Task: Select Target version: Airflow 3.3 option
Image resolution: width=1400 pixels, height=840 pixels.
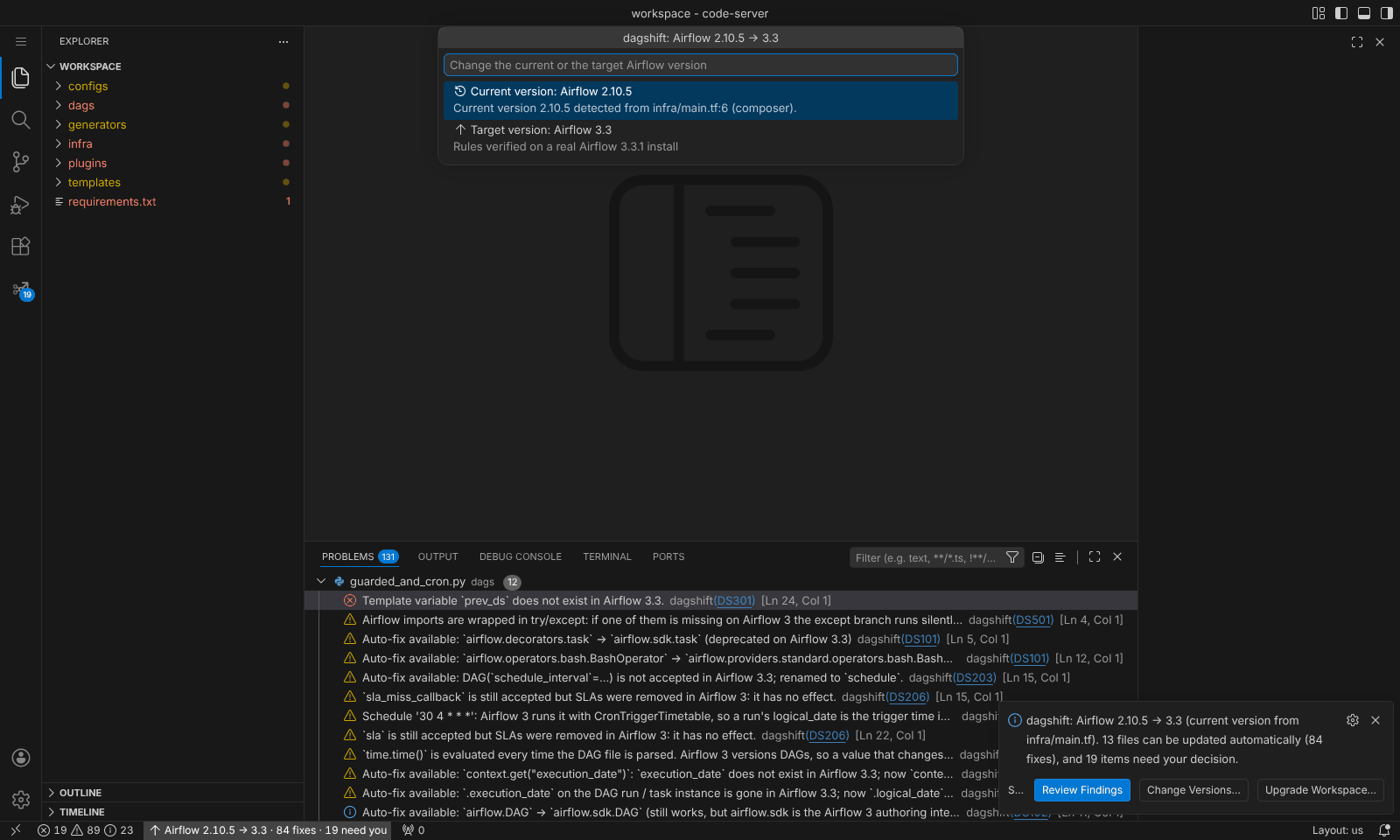Action: [701, 138]
